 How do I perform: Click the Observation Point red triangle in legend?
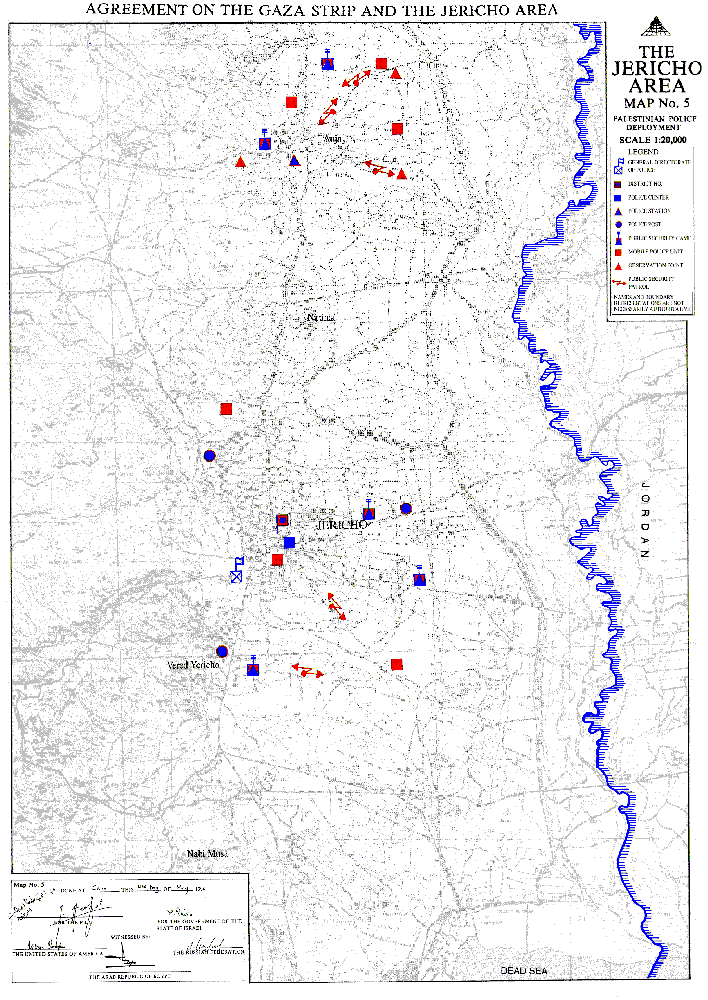(617, 265)
